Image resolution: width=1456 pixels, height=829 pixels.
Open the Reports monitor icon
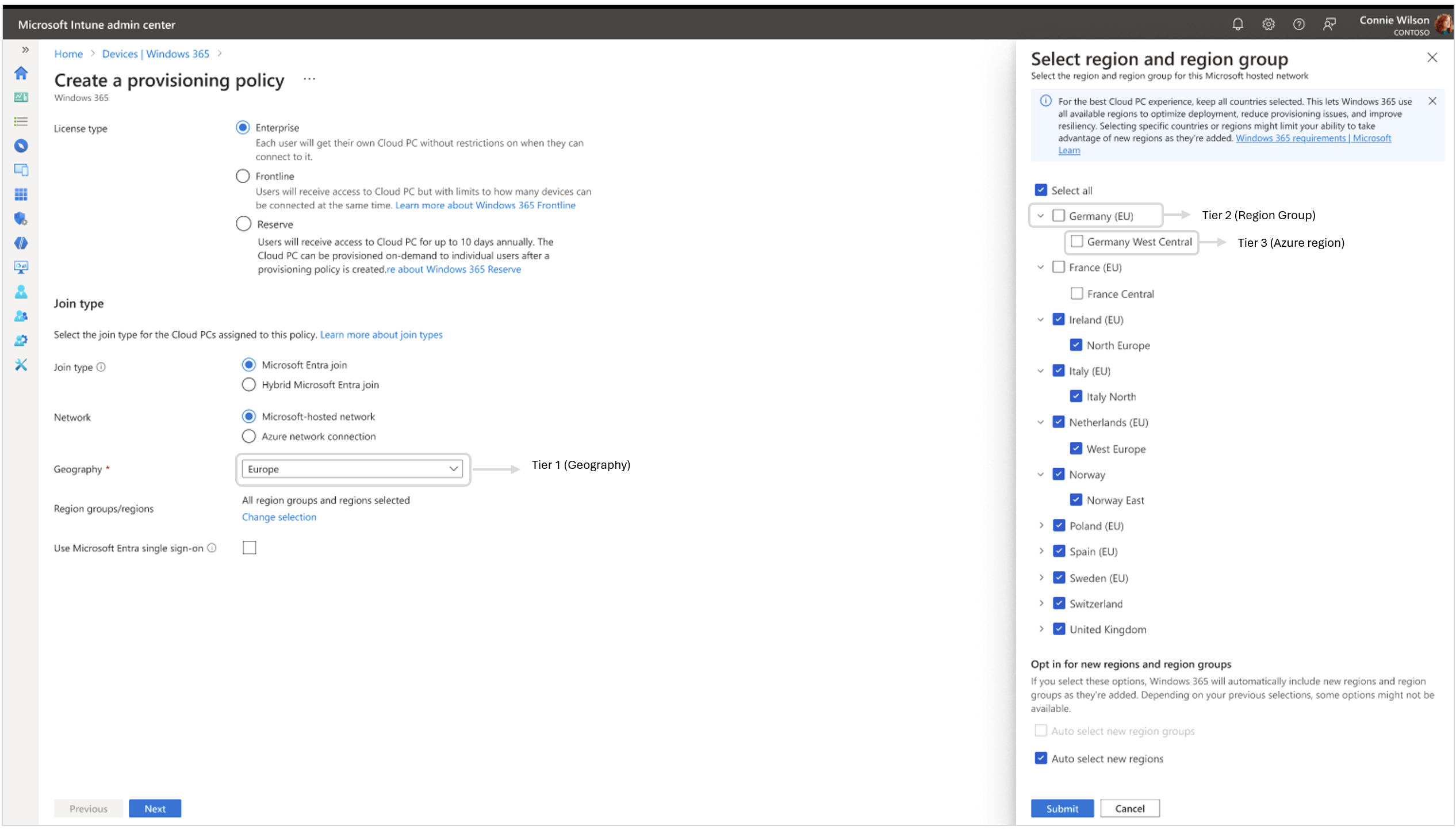[21, 267]
